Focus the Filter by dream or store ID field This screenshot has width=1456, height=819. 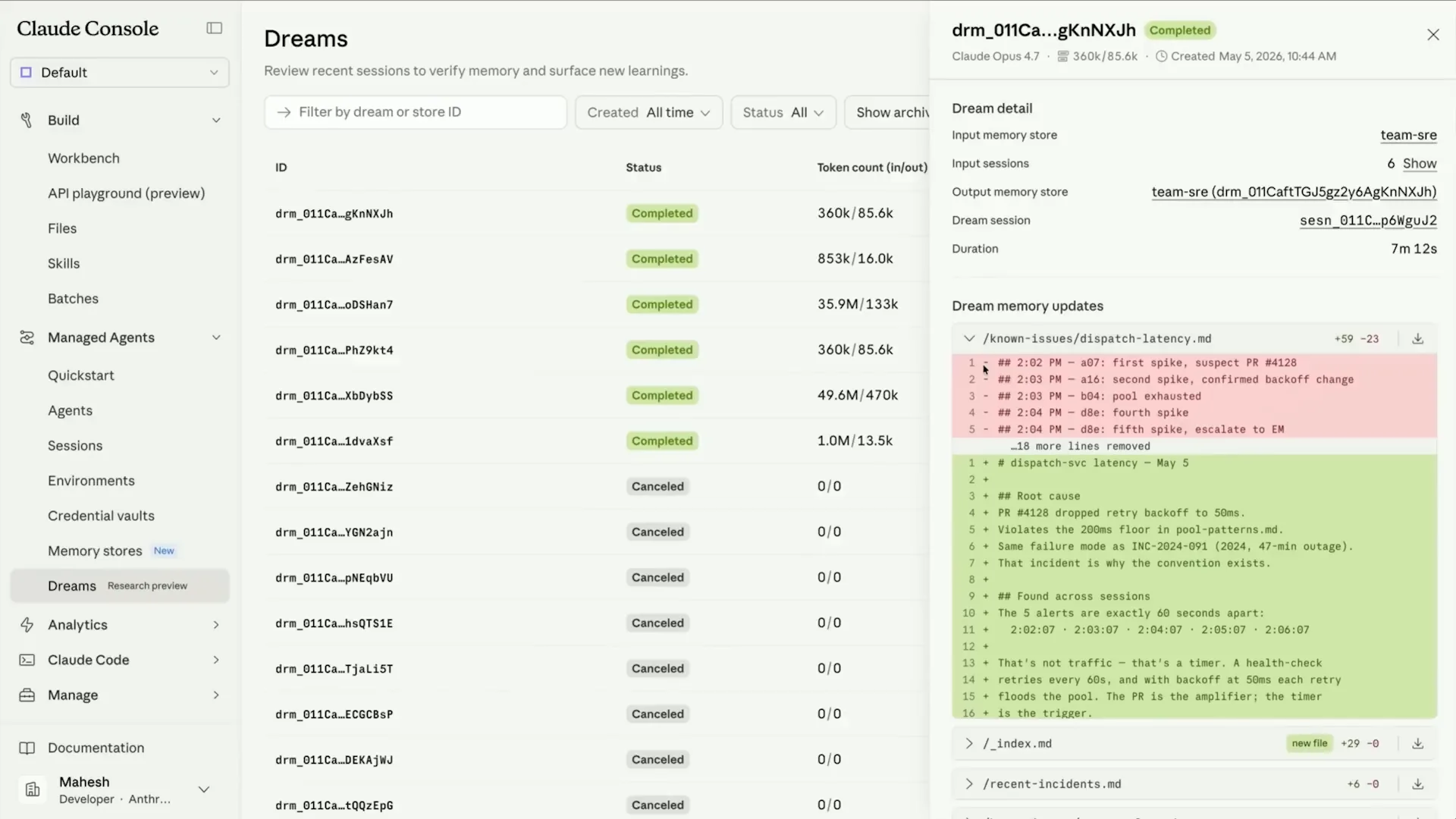(416, 112)
